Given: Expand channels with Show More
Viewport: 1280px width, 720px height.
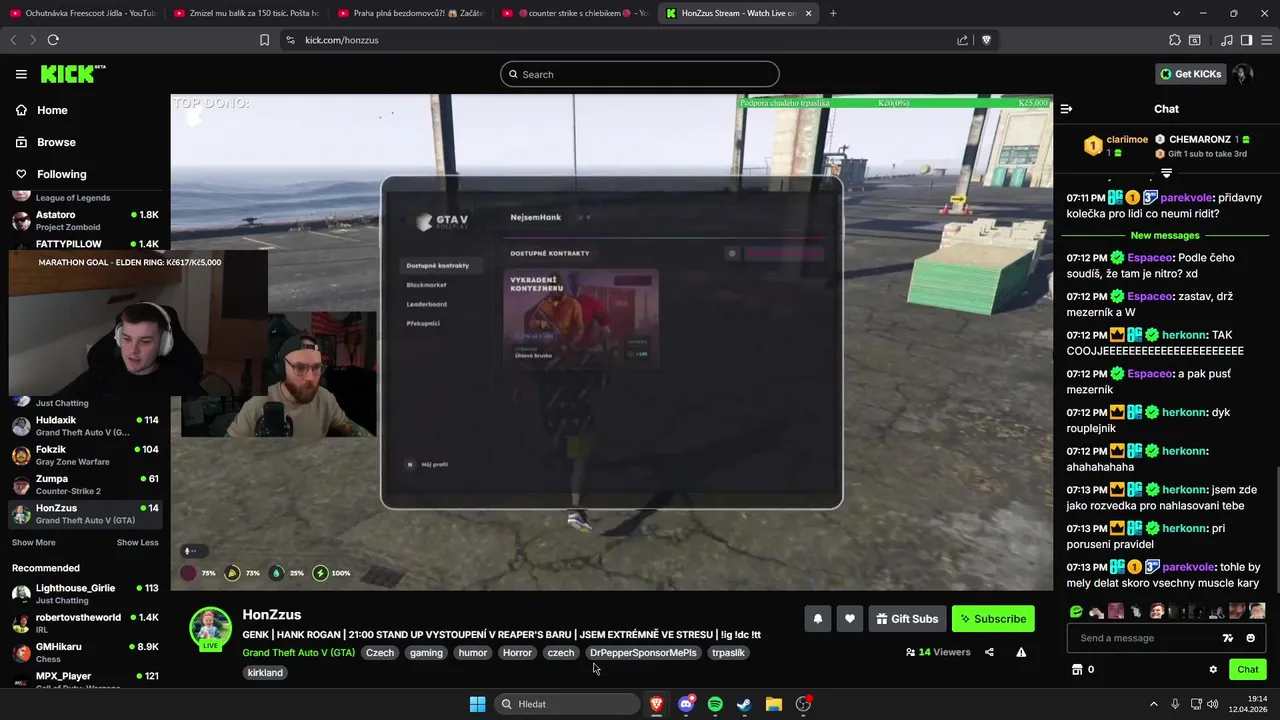Looking at the screenshot, I should point(33,542).
